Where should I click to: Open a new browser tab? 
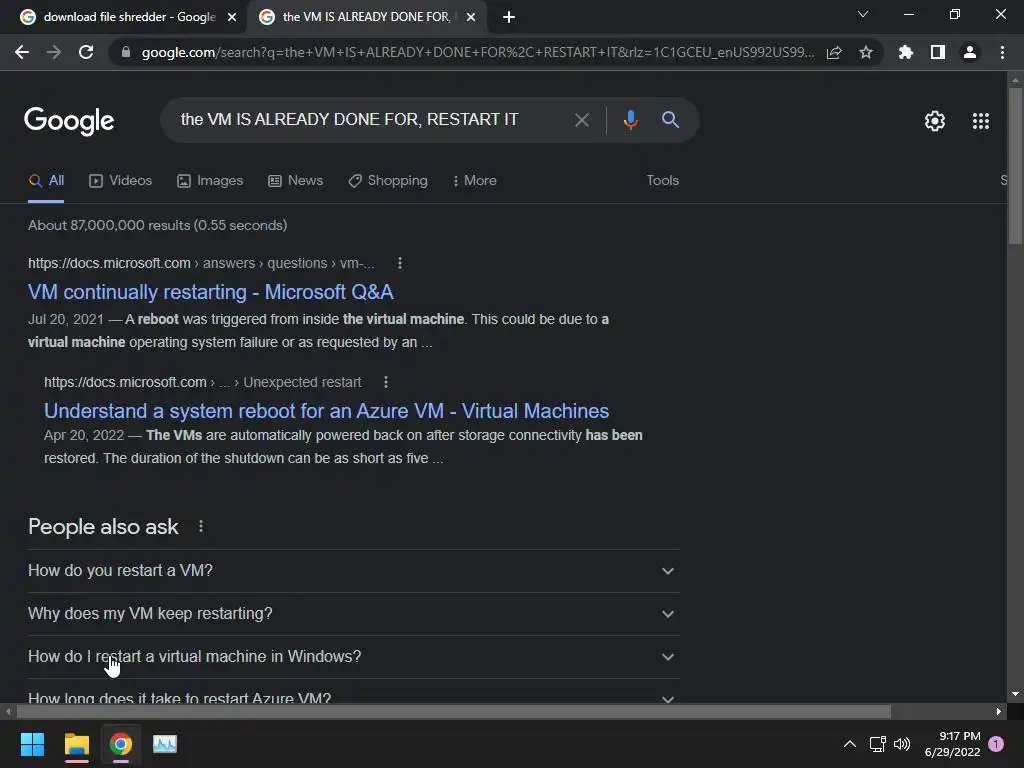509,17
